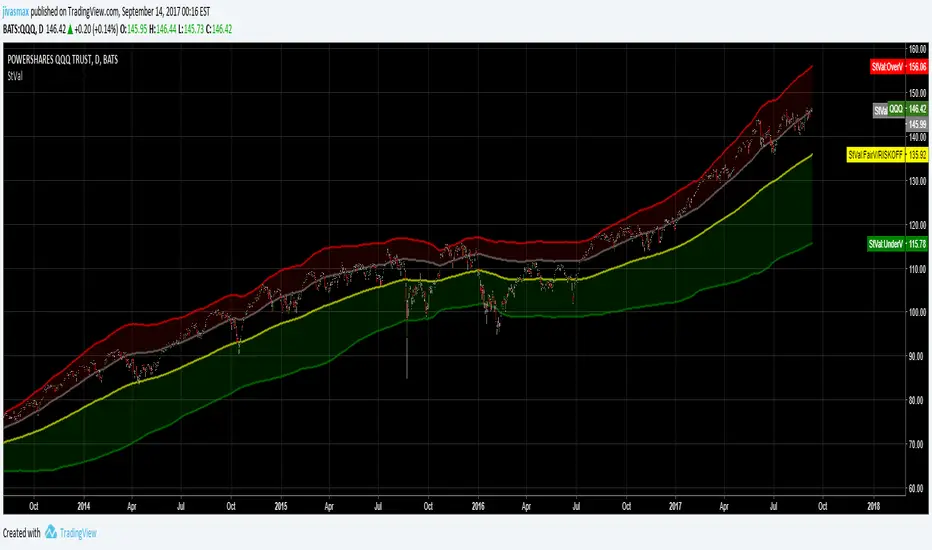Follow the TradingView link beside Created with
The width and height of the screenshot is (932, 550).
(x=78, y=533)
